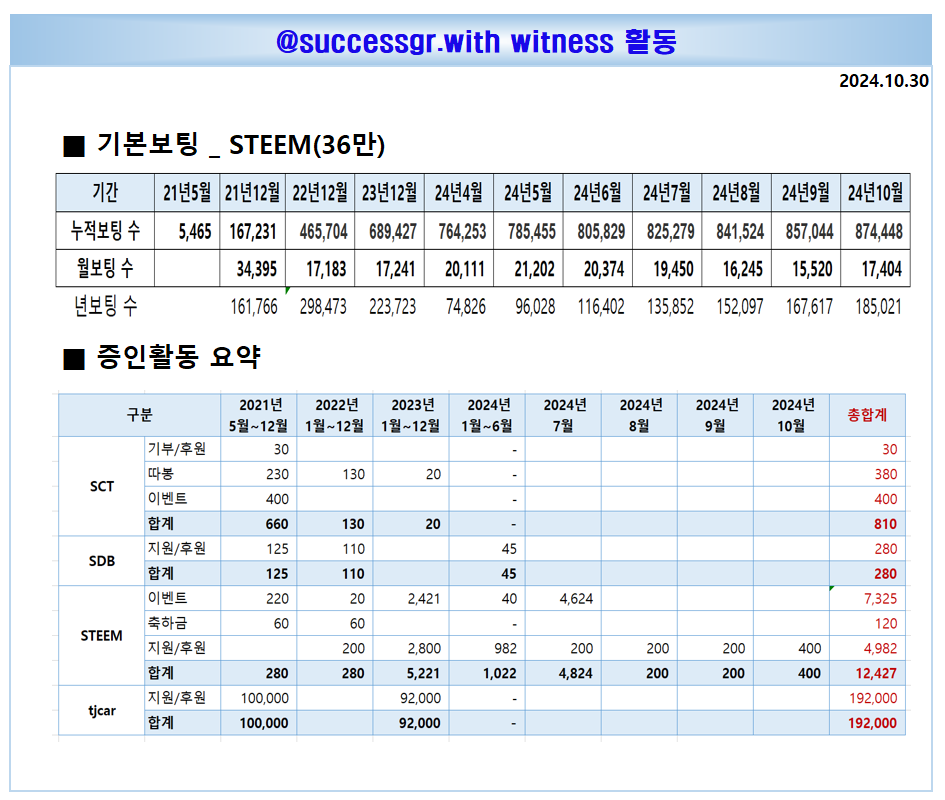Viewport: 945px width, 800px height.
Task: Click the 'tjcar' group label
Action: click(x=102, y=710)
